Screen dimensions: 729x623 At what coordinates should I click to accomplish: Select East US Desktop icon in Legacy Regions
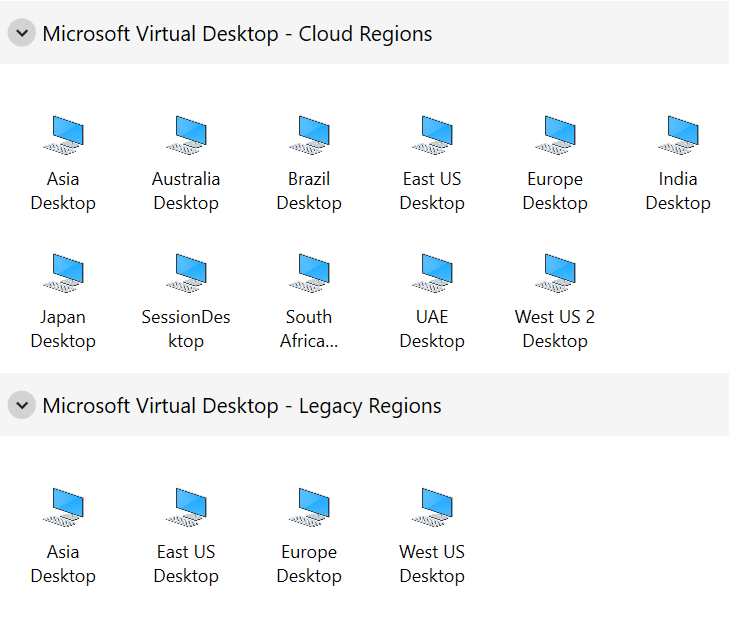(186, 507)
